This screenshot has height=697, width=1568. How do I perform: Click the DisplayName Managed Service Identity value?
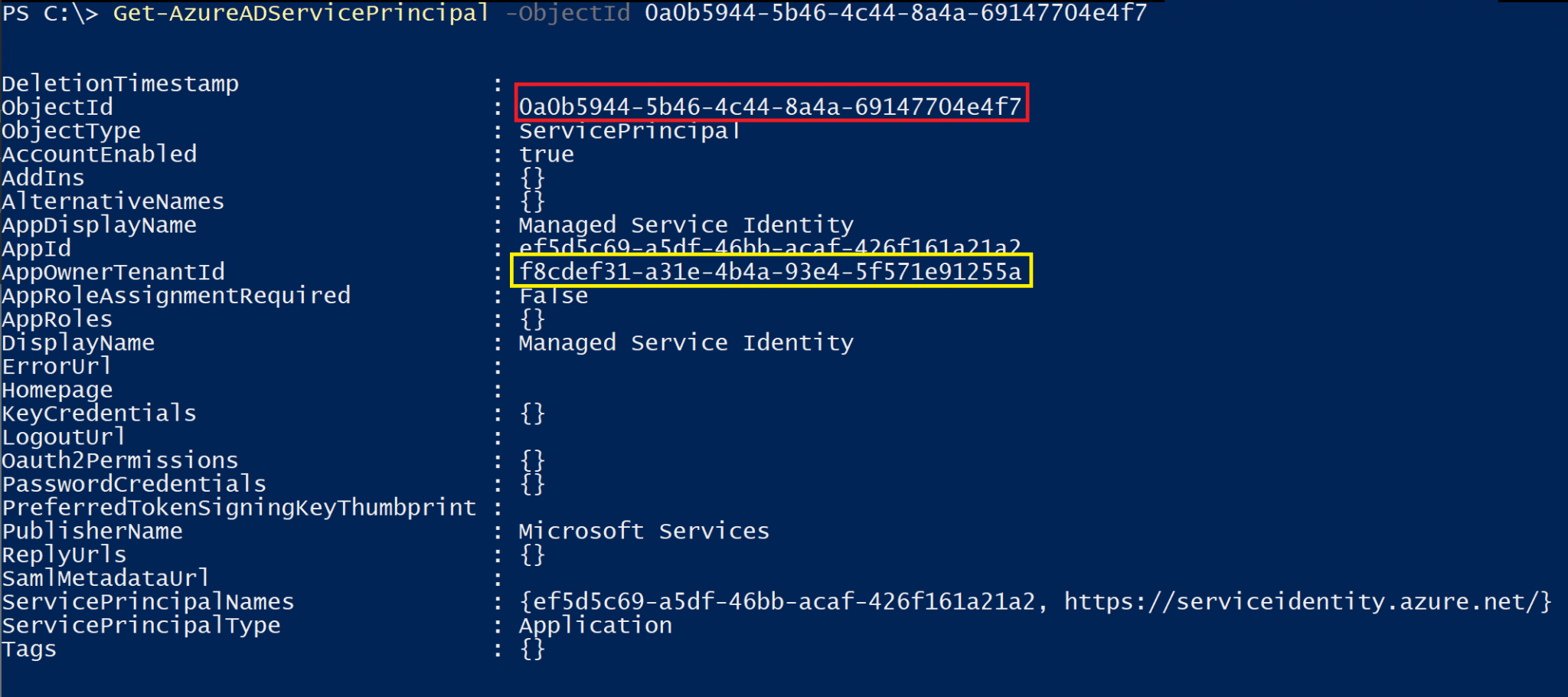coord(686,343)
